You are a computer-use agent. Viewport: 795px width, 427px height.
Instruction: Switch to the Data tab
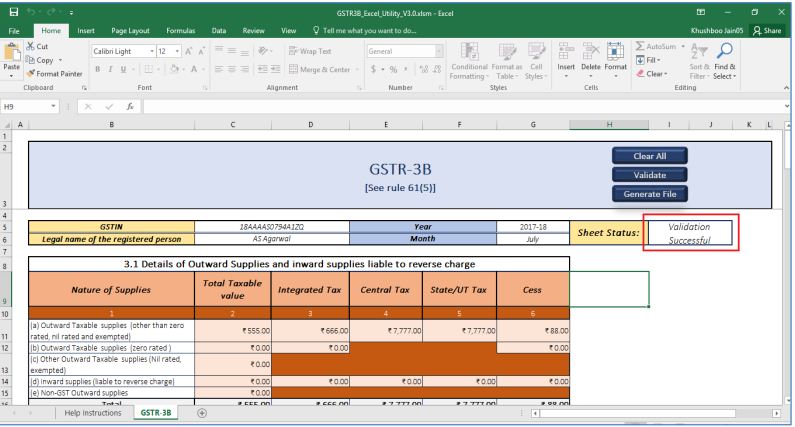click(x=219, y=31)
